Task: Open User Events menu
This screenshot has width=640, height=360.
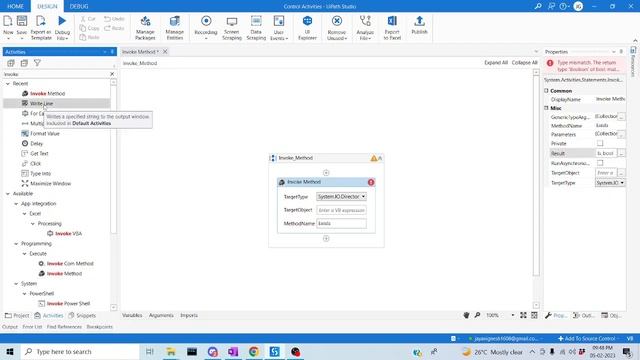Action: (279, 27)
